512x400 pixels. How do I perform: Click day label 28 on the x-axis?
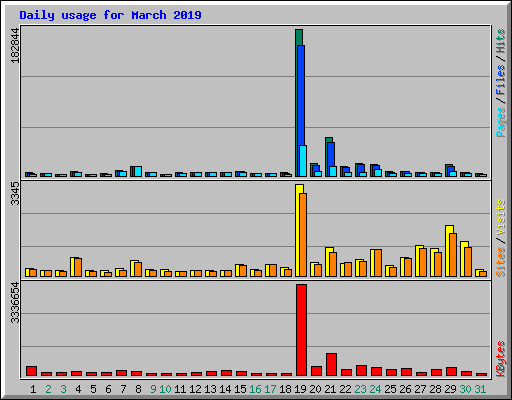(435, 389)
